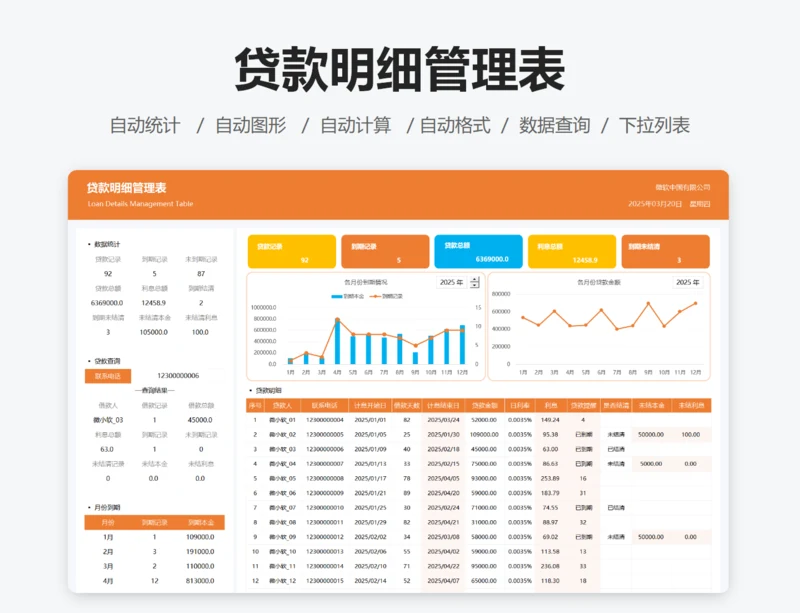Select the phone cell 12300000004
Viewport: 800px width, 613px height.
tap(324, 420)
